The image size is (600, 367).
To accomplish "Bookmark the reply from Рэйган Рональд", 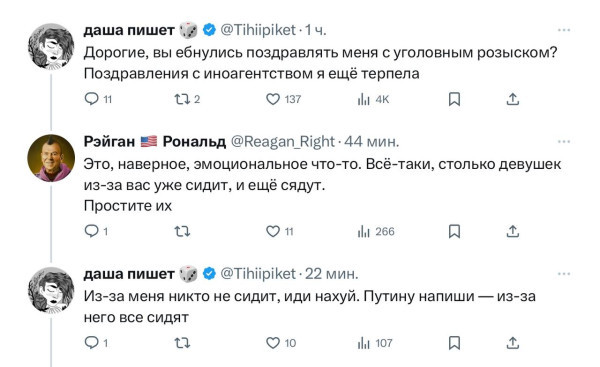I will tap(454, 231).
